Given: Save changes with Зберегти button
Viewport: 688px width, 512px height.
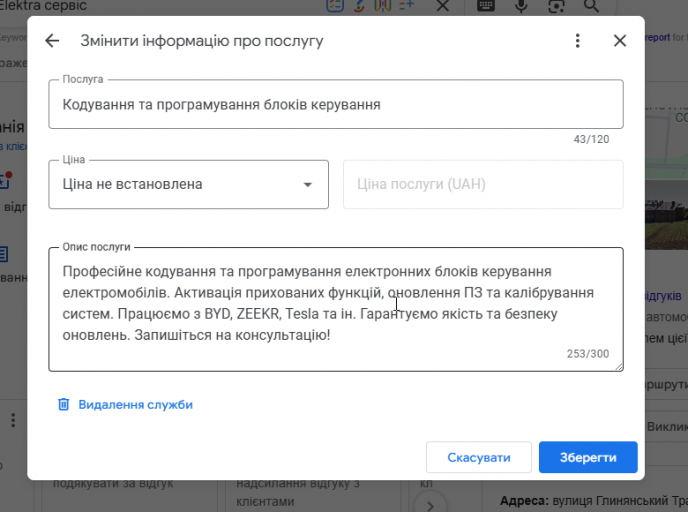Looking at the screenshot, I should 588,457.
